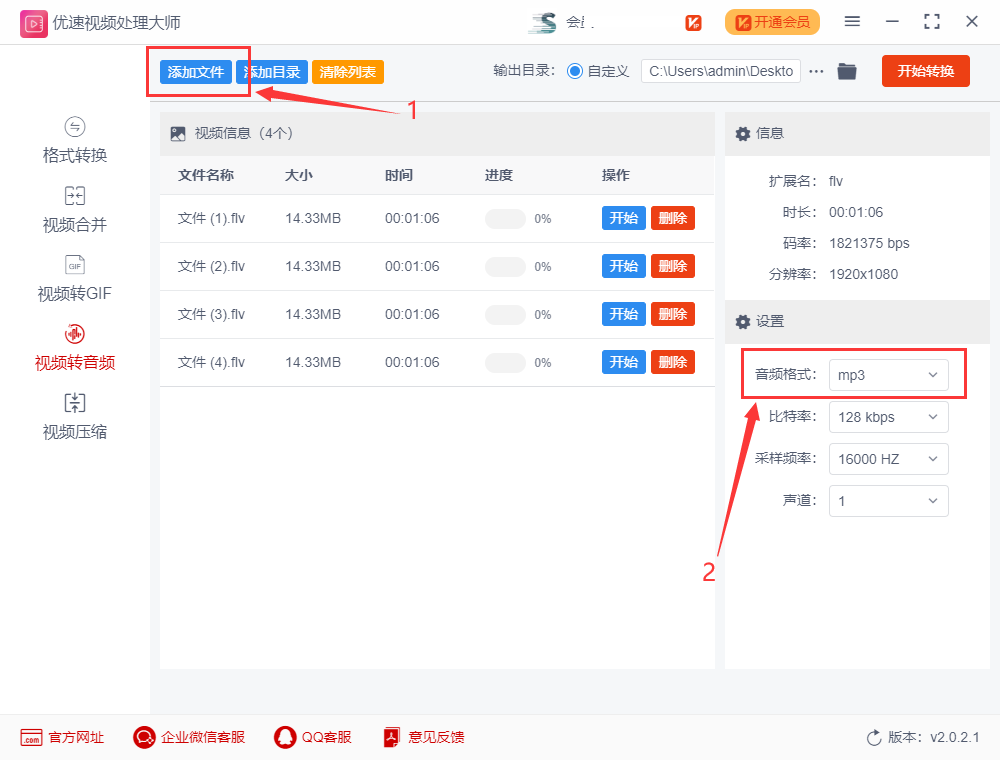The width and height of the screenshot is (1000, 760).
Task: Click the output directory path input field
Action: pos(720,71)
